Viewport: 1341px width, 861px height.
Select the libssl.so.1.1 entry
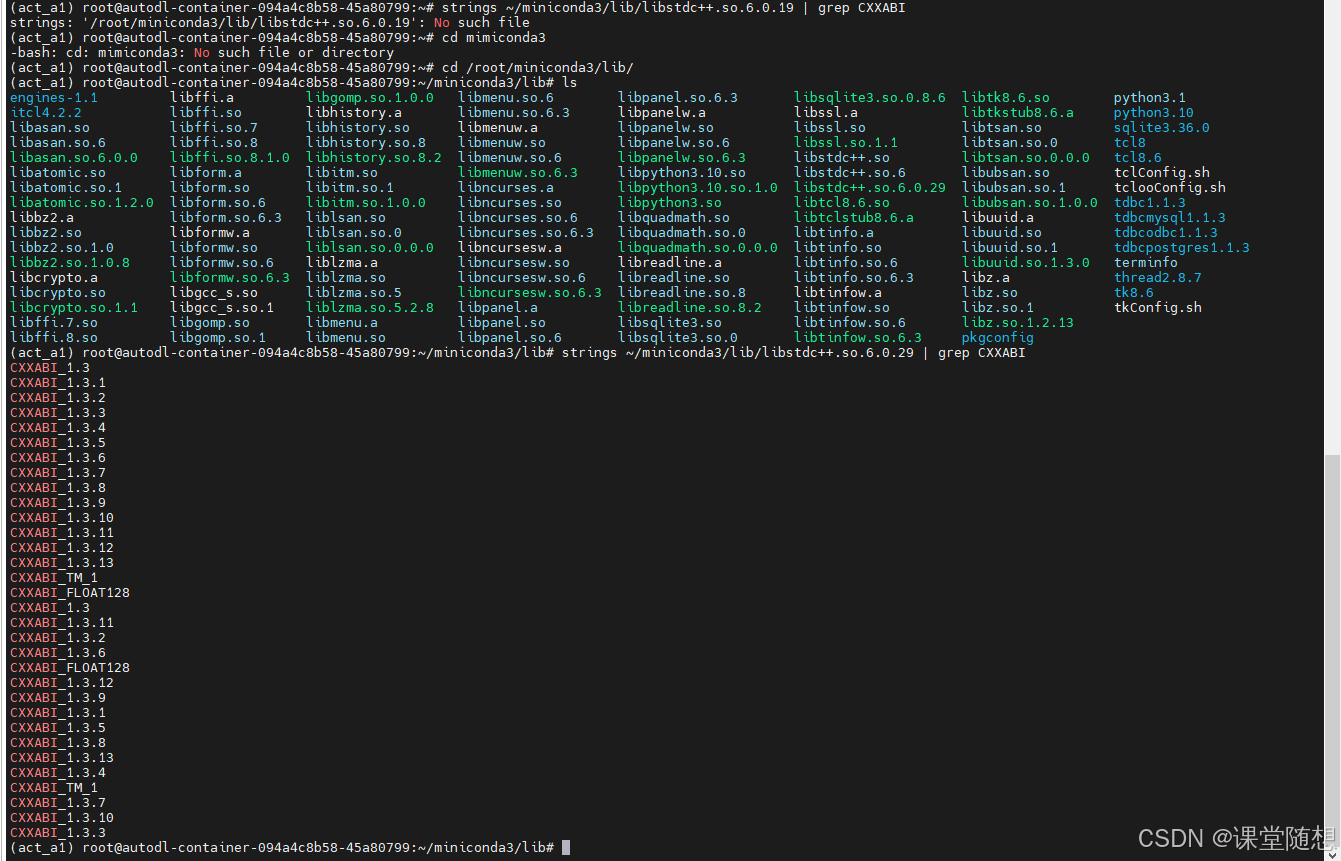point(846,143)
